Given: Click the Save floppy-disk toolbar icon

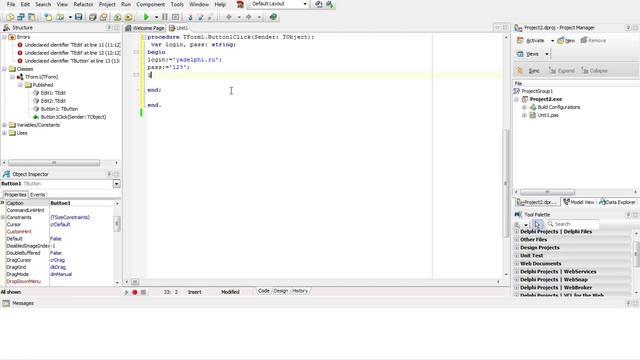Looking at the screenshot, I should click(79, 17).
